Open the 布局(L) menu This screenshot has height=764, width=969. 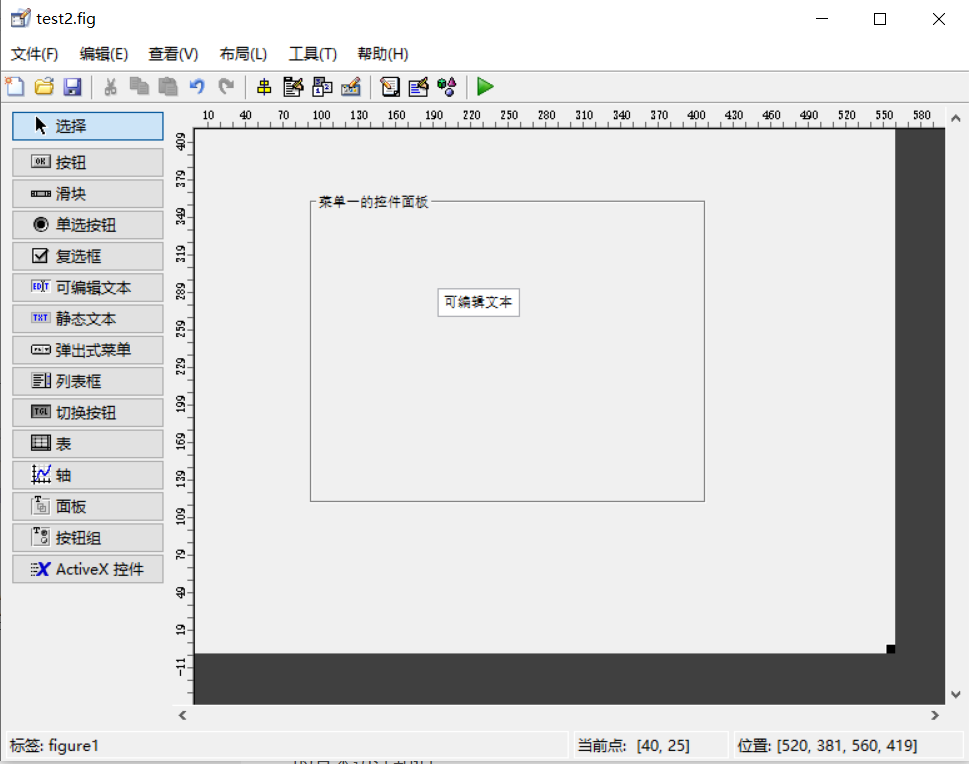coord(242,53)
